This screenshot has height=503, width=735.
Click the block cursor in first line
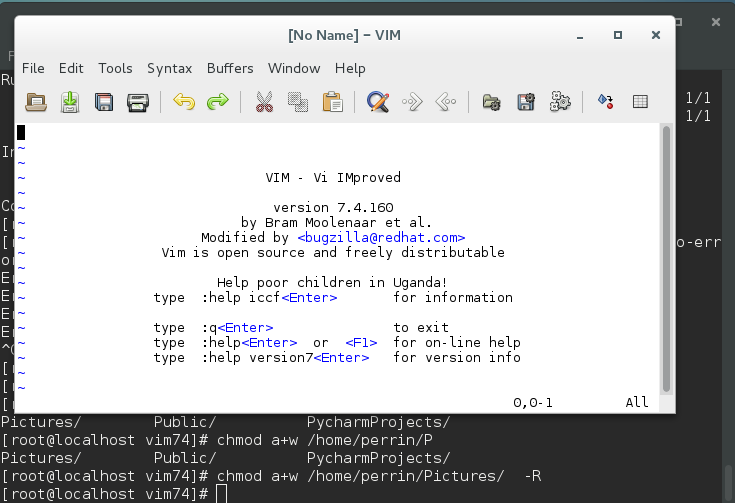pyautogui.click(x=21, y=132)
